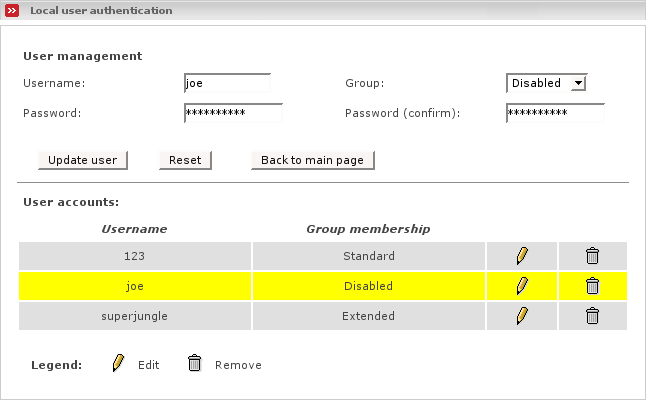Click the 123 username cell
This screenshot has width=646, height=400.
pyautogui.click(x=135, y=256)
